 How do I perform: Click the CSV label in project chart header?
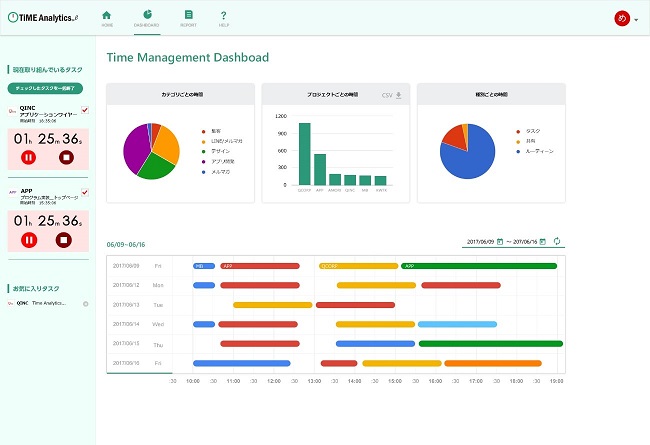pyautogui.click(x=387, y=95)
